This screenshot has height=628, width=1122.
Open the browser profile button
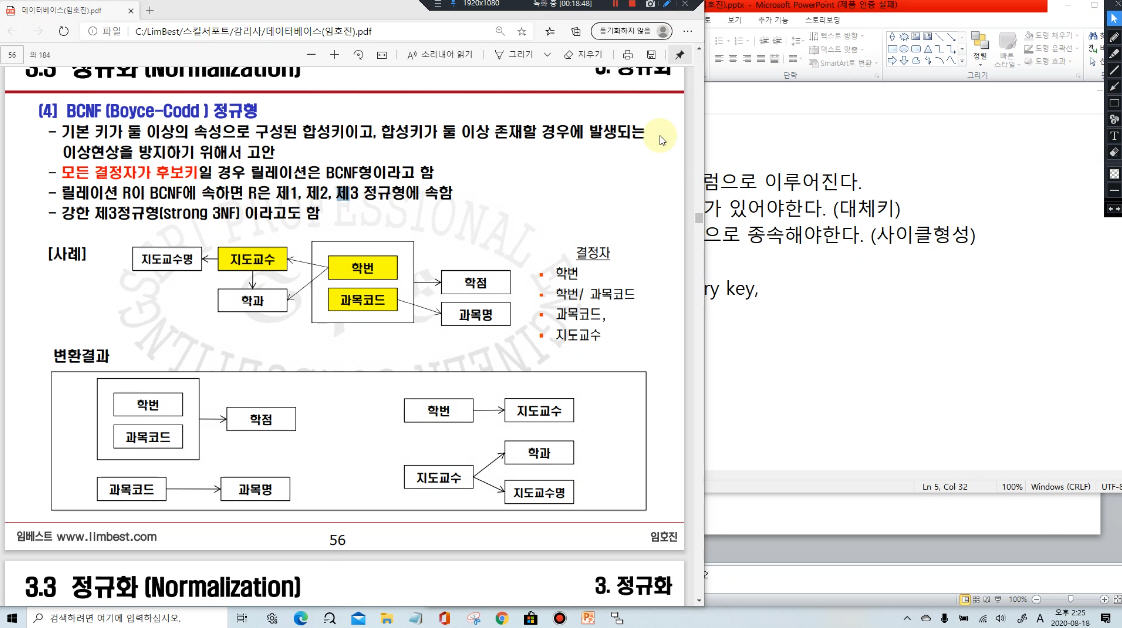tap(632, 31)
